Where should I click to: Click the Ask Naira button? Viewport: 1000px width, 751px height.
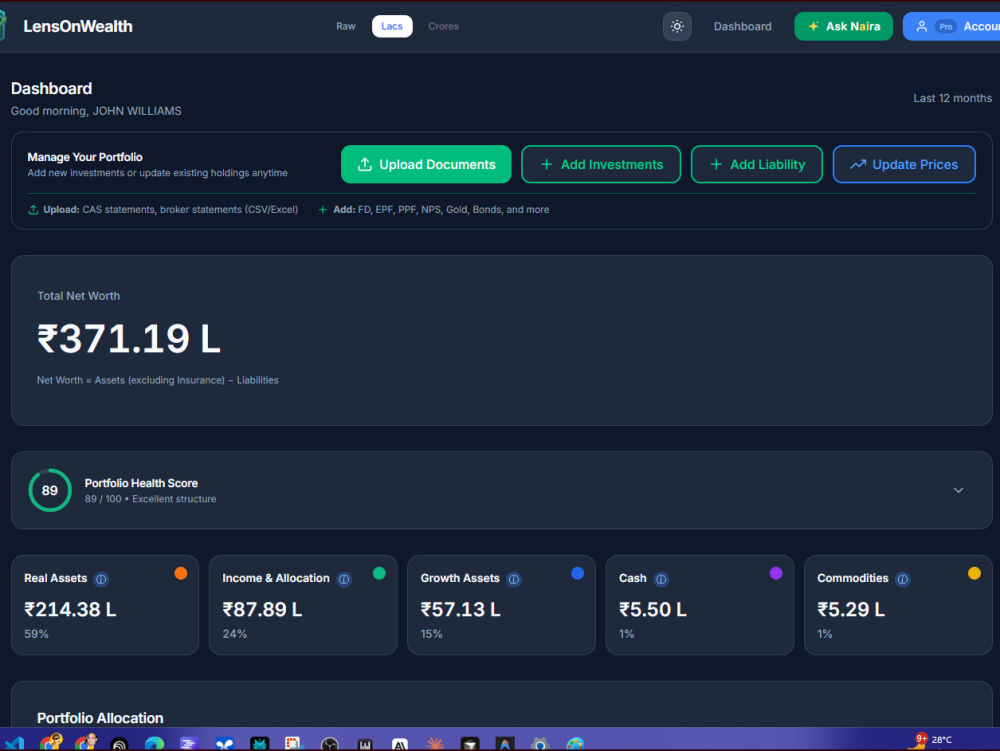[x=843, y=27]
